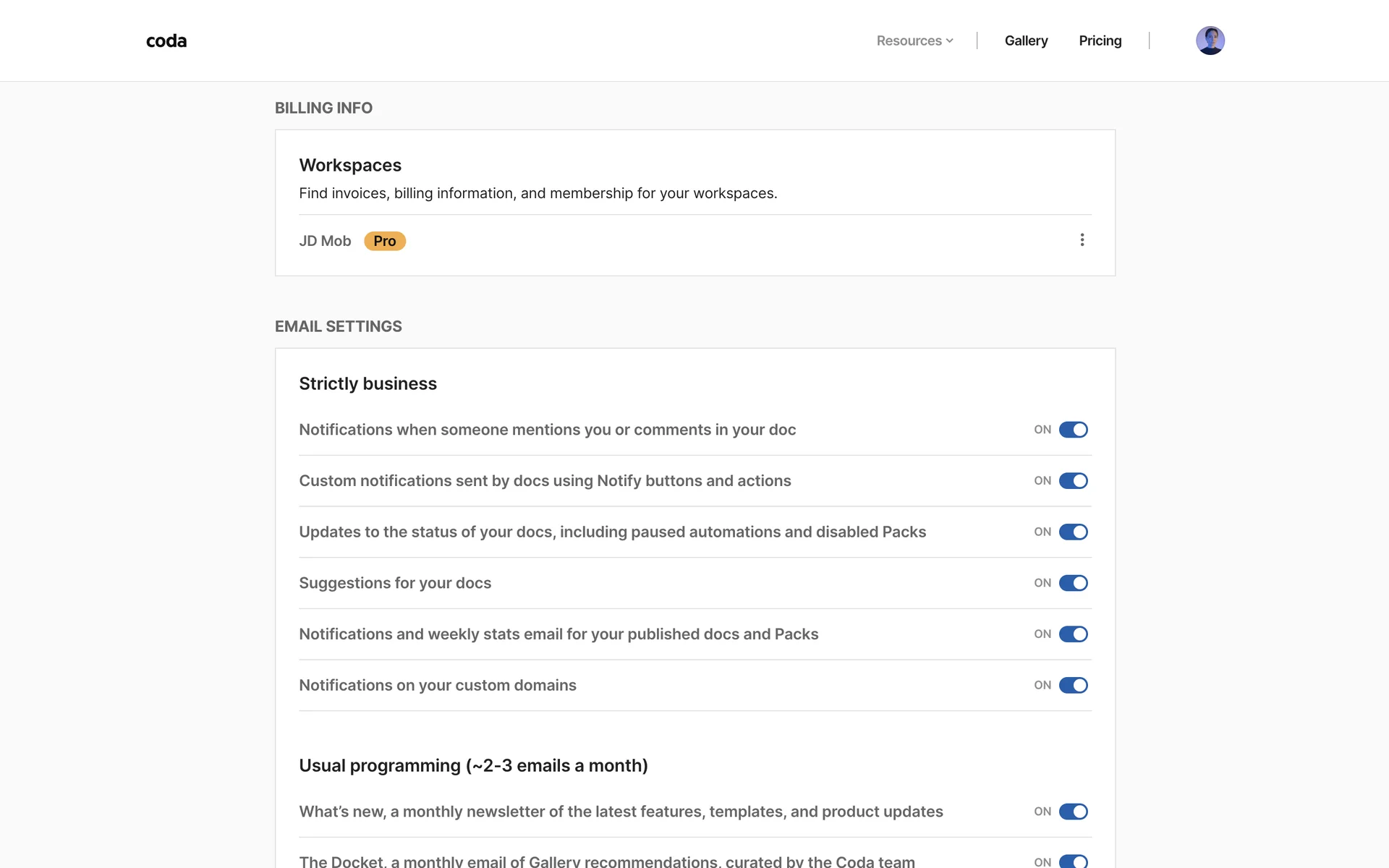This screenshot has height=868, width=1389.
Task: Toggle custom domains notifications
Action: pyautogui.click(x=1073, y=685)
